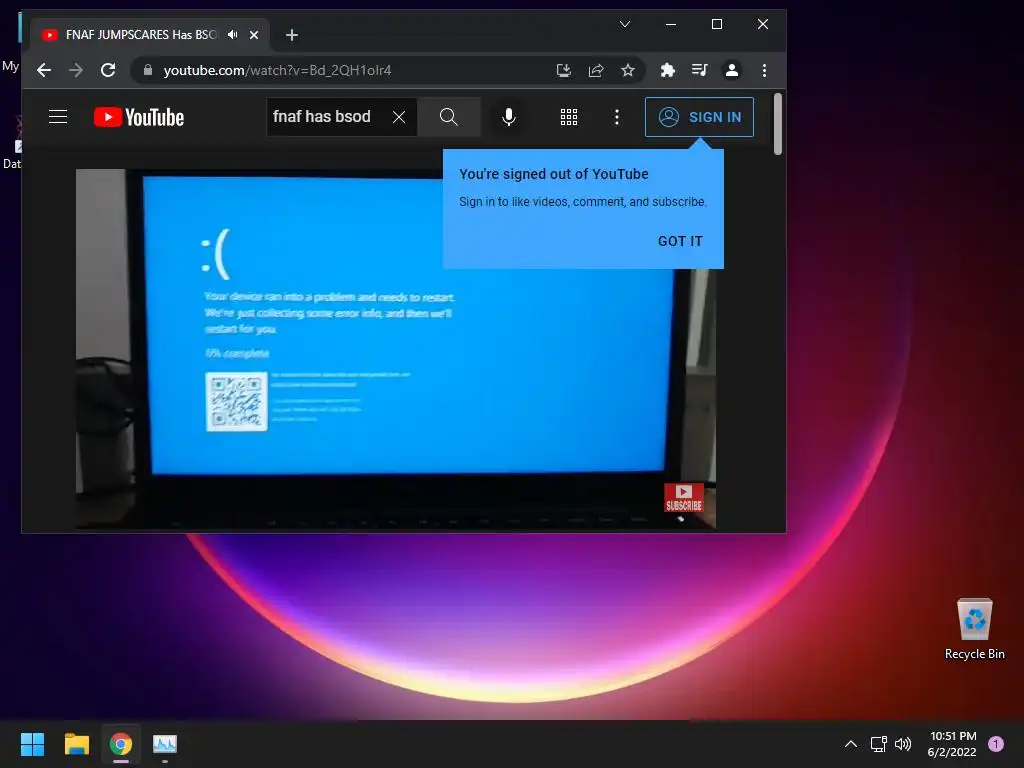Click the YouTube logo

(x=139, y=117)
